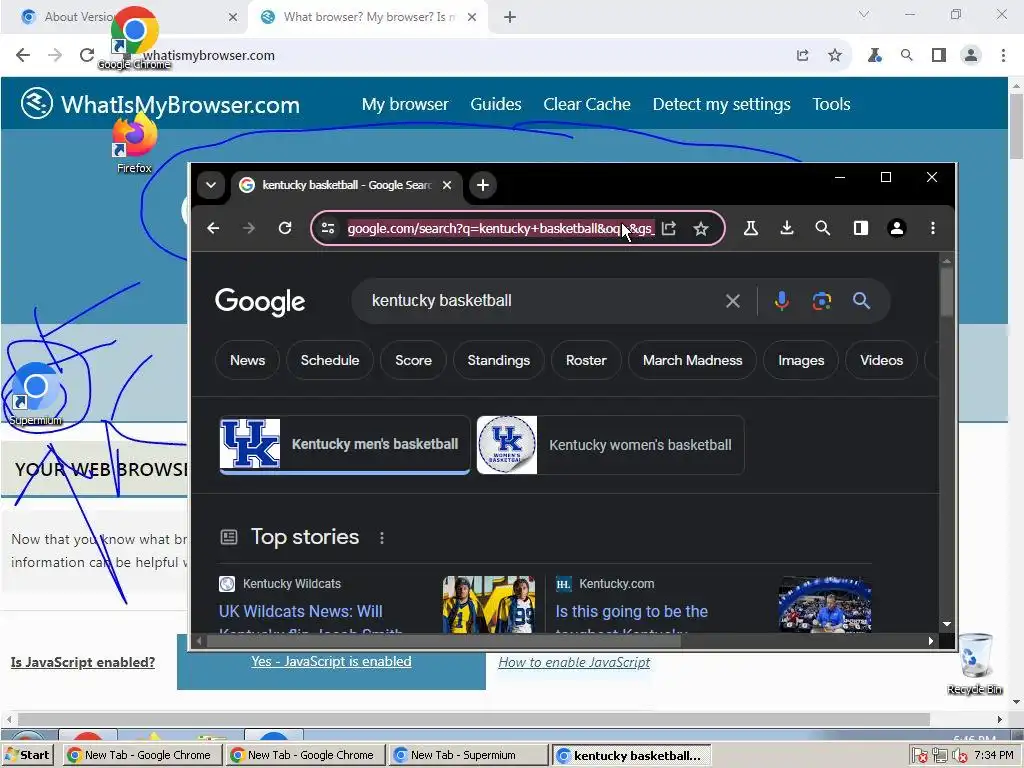Open Detect my settings menu item
1024x768 pixels.
coord(722,104)
